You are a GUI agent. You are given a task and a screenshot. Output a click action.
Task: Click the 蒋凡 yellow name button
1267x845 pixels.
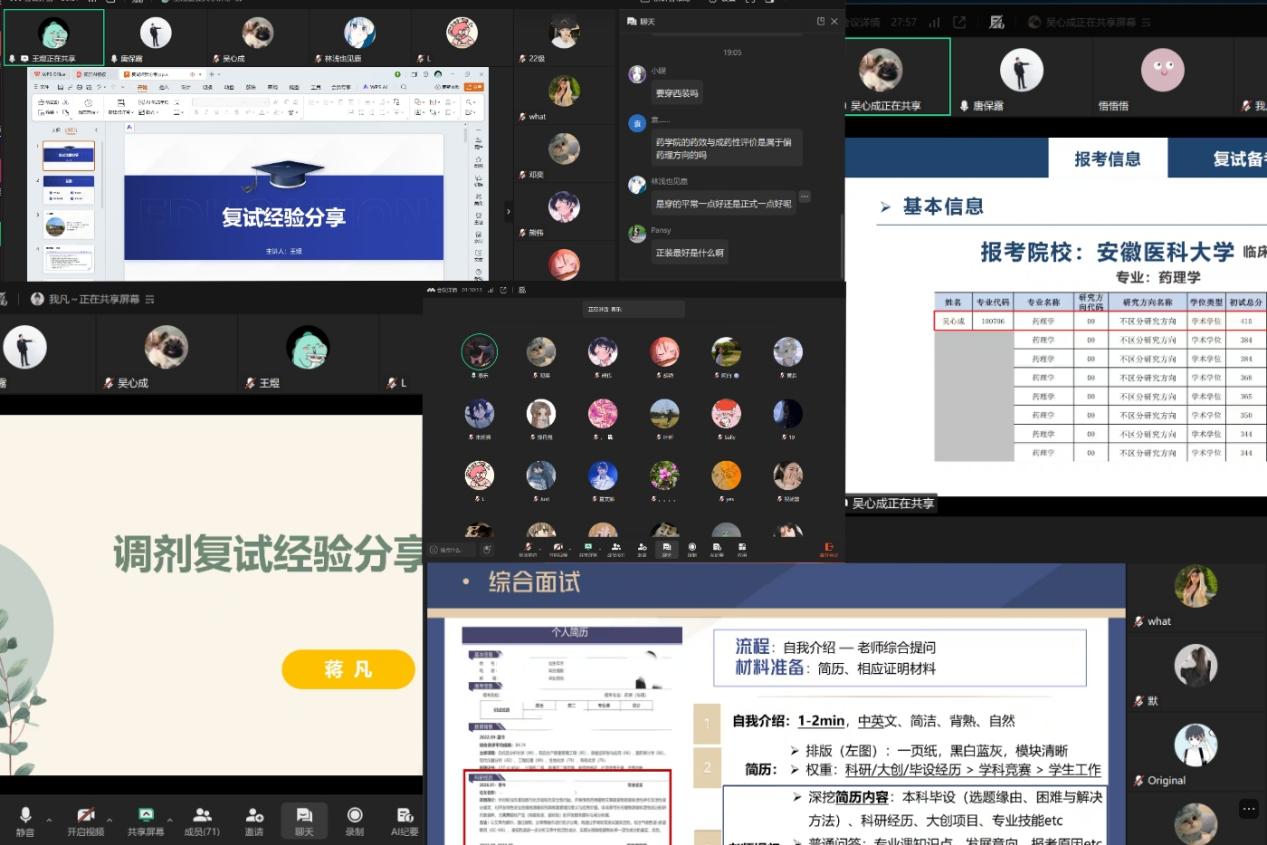coord(348,669)
